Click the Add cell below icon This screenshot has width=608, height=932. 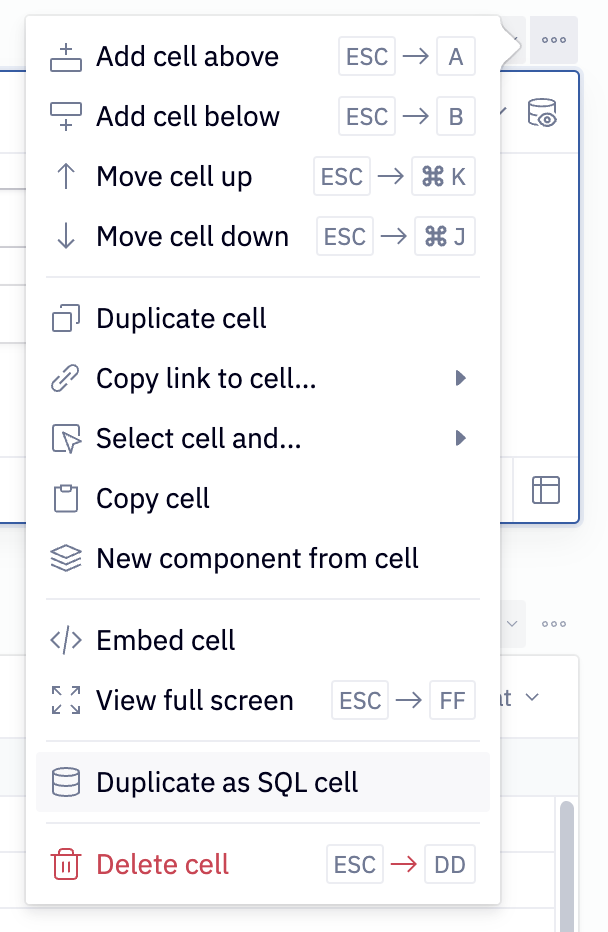click(x=66, y=117)
